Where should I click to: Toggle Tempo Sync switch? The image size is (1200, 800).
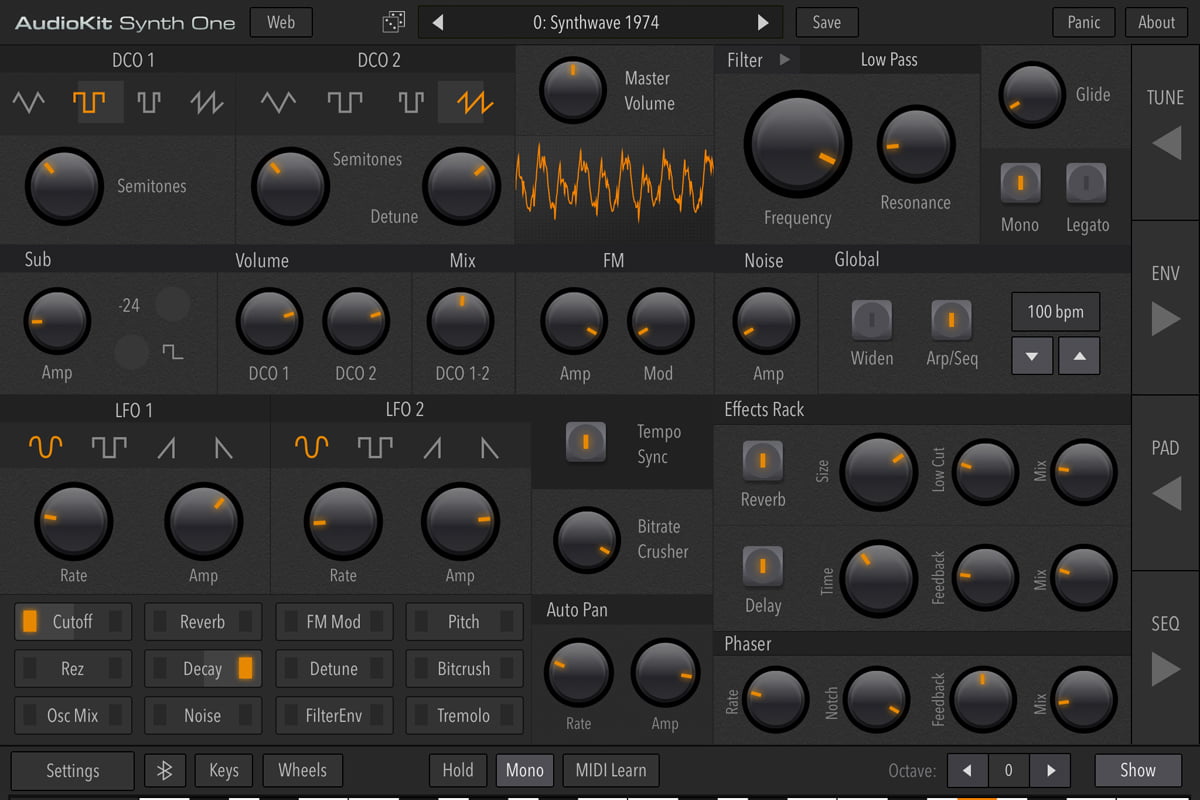click(586, 442)
